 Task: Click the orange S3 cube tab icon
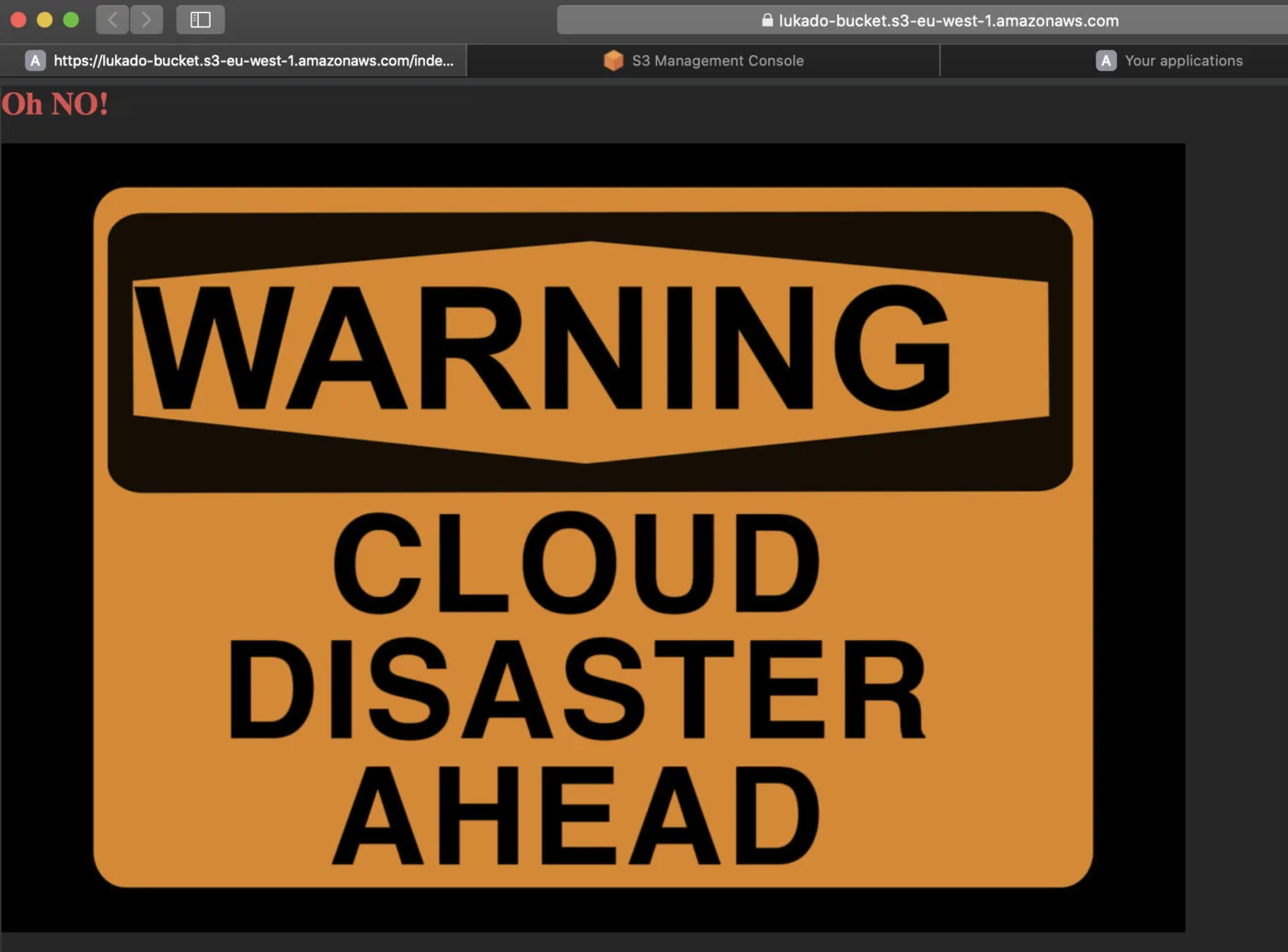(613, 61)
